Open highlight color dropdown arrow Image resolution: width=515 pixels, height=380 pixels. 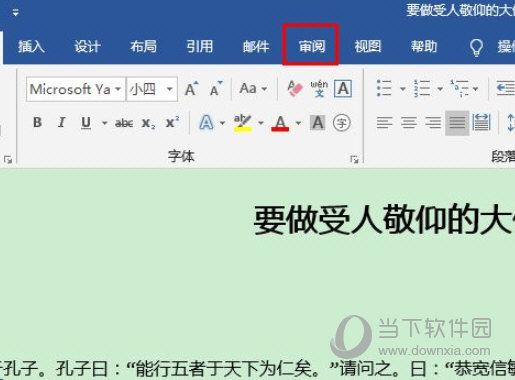261,123
